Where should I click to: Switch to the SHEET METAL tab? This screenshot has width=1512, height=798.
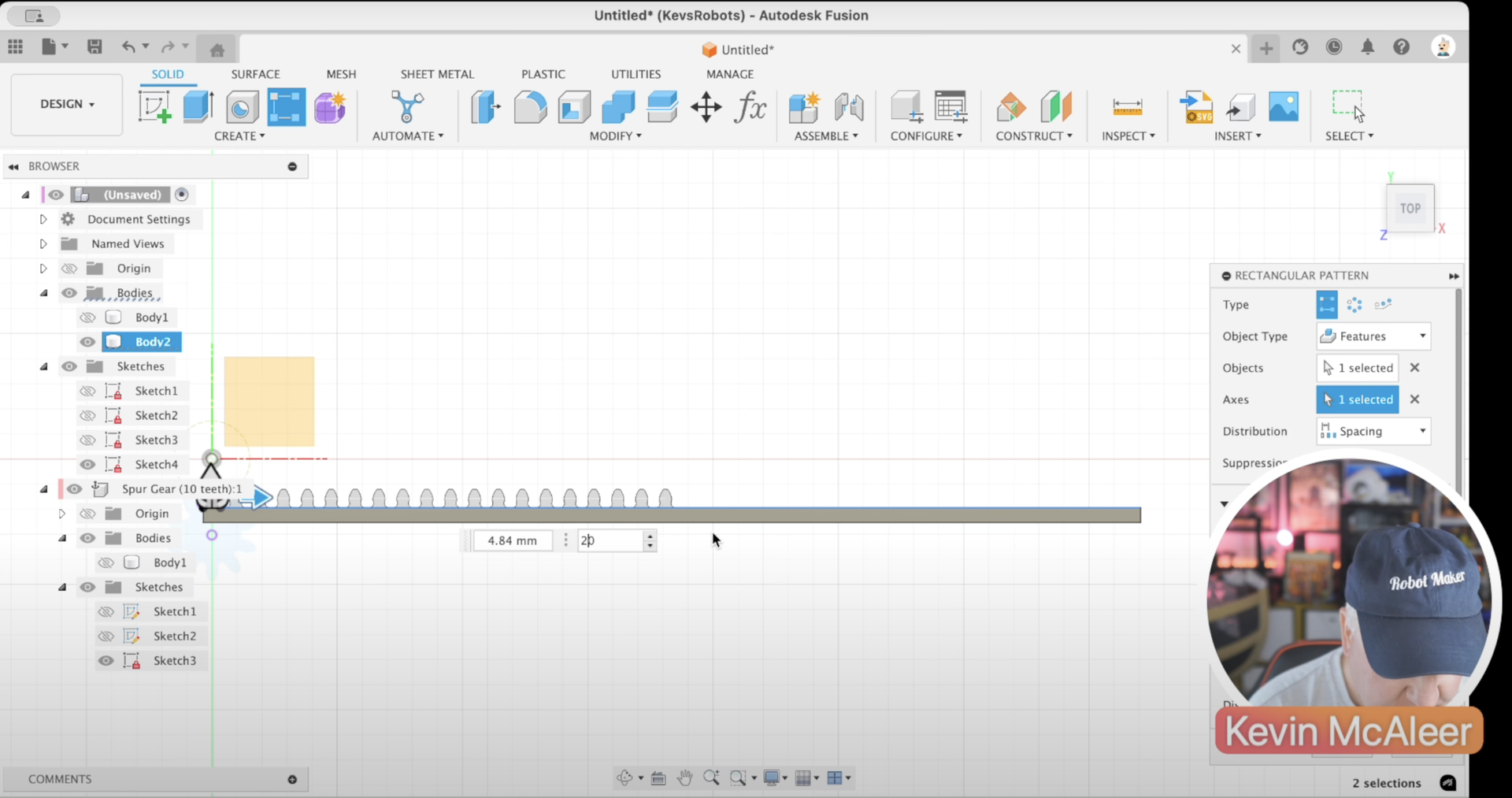[437, 74]
